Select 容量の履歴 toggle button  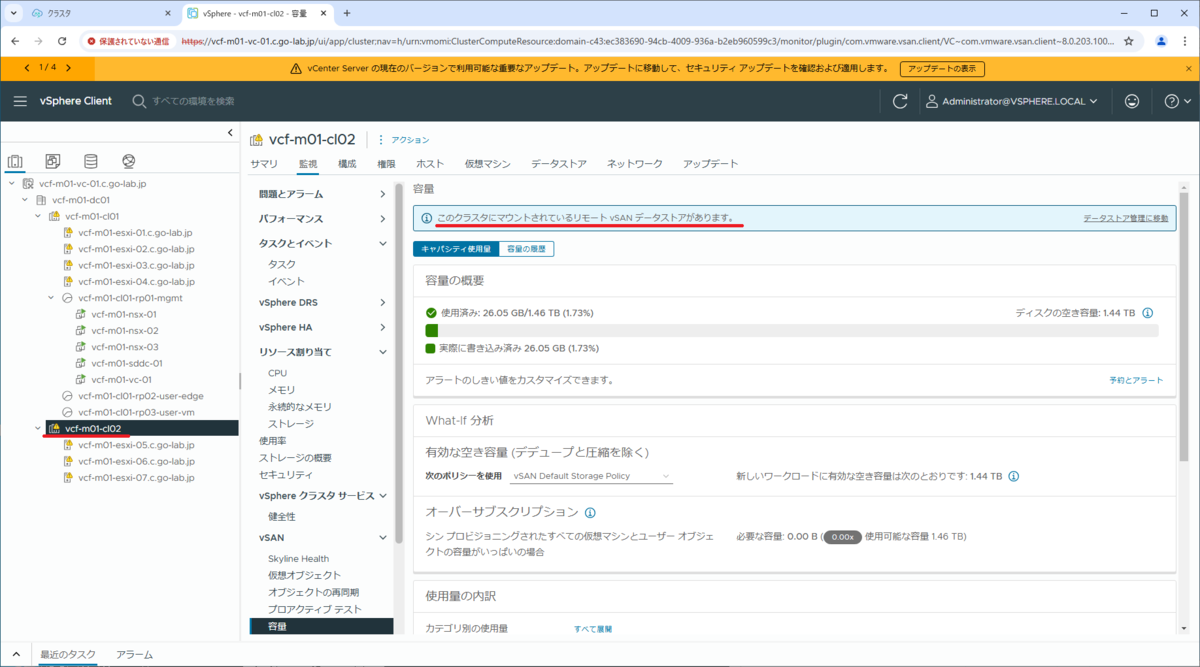(x=526, y=249)
